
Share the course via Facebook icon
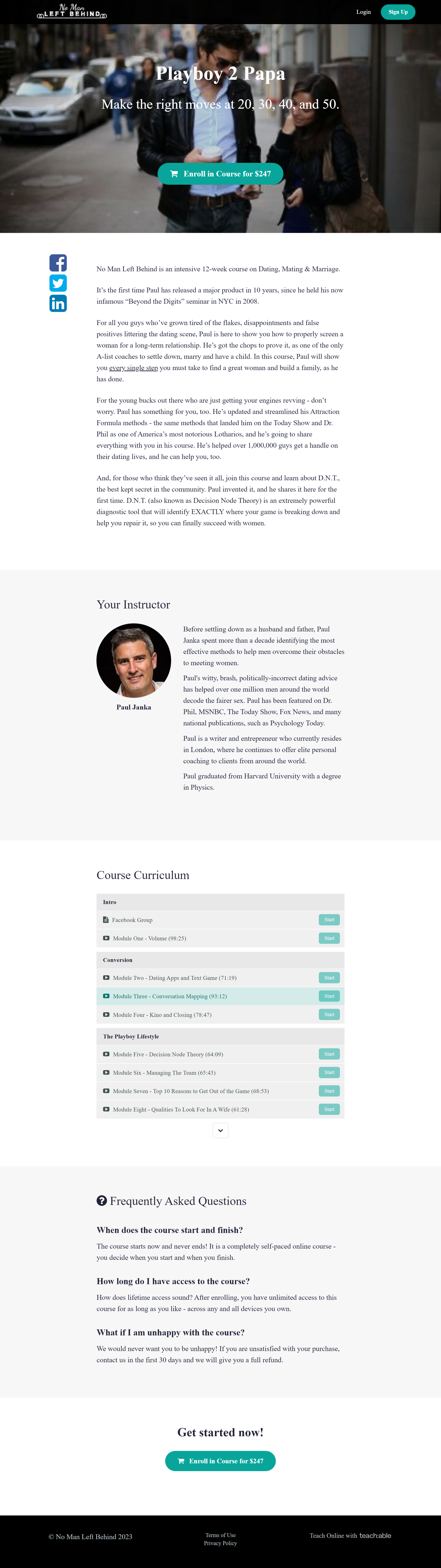point(58,263)
